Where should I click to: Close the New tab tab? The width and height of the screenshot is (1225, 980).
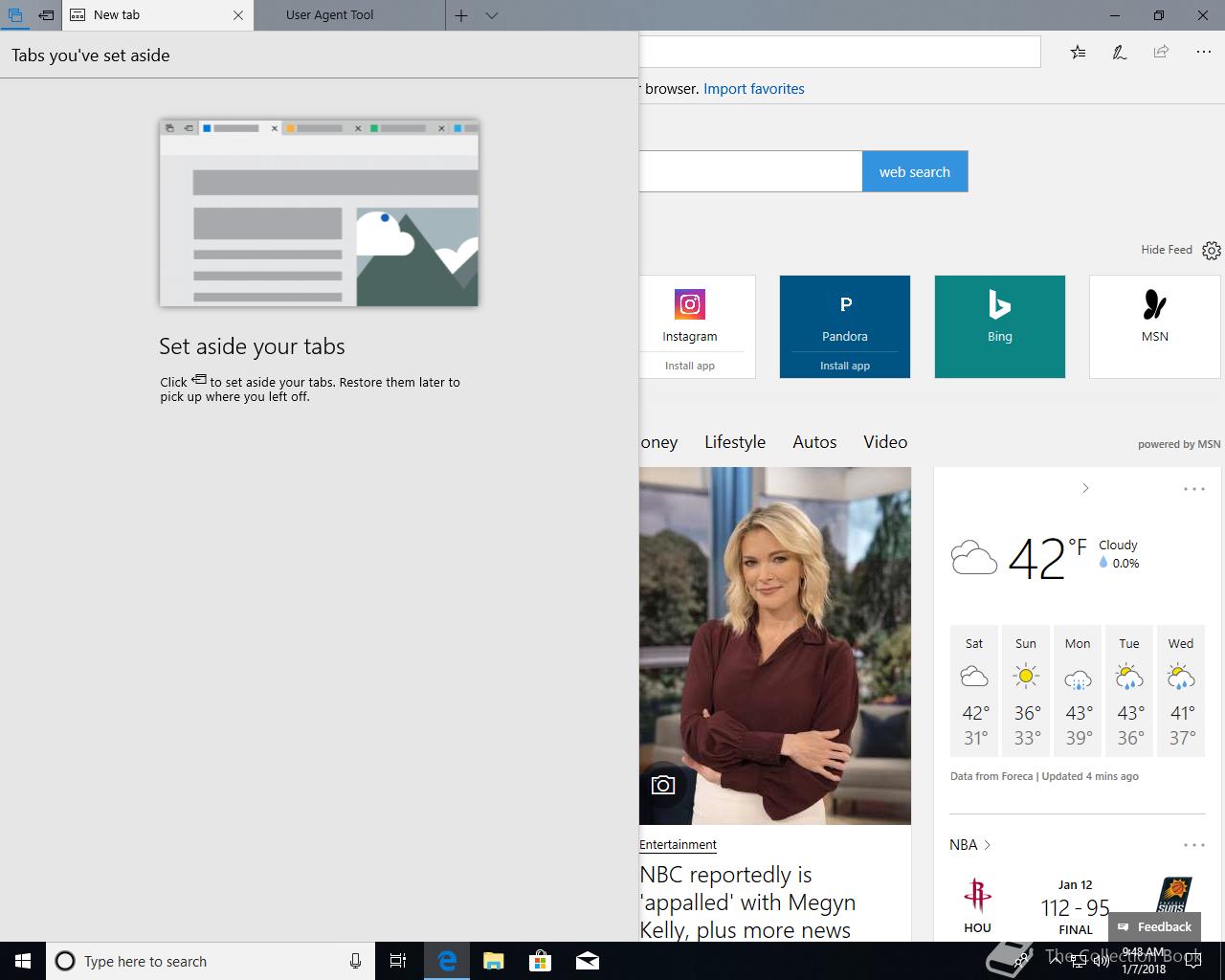pos(238,15)
